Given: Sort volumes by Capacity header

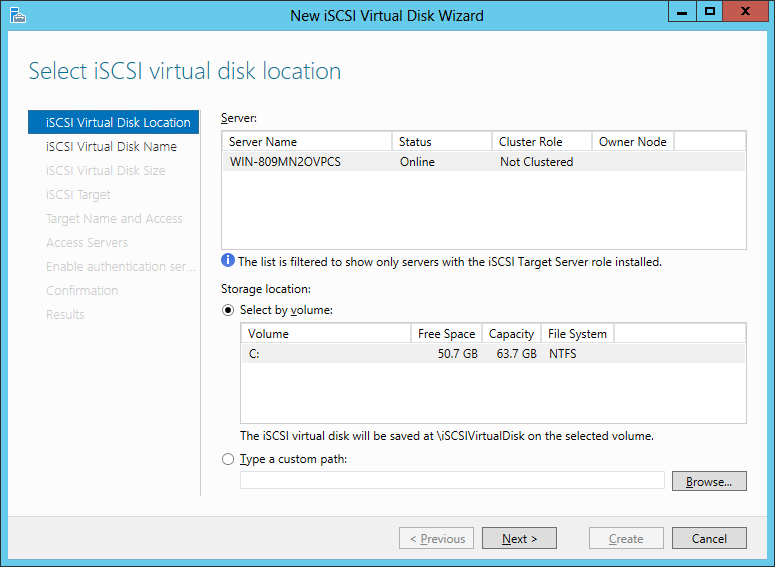Looking at the screenshot, I should point(511,333).
